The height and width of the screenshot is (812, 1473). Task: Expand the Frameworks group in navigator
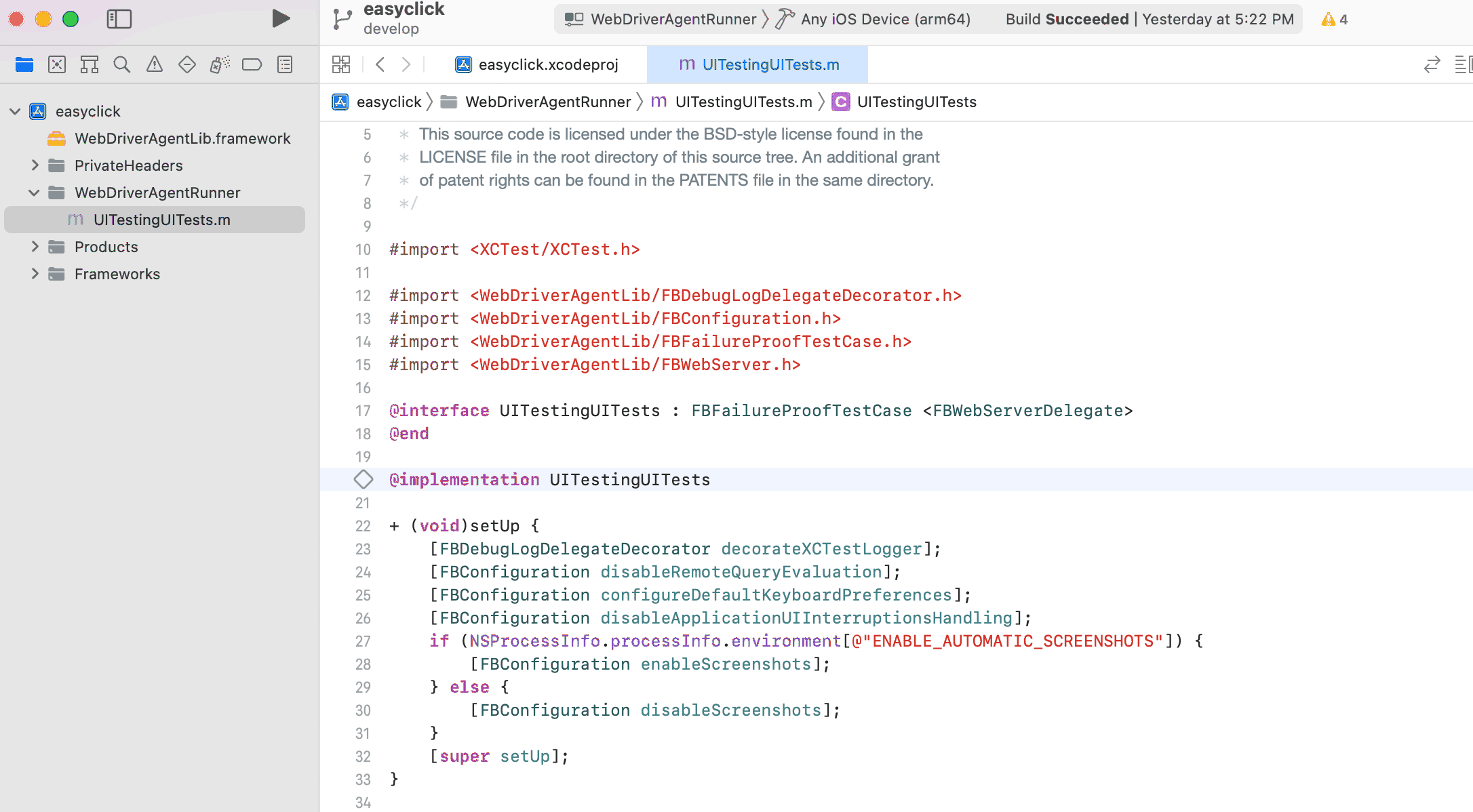coord(35,274)
